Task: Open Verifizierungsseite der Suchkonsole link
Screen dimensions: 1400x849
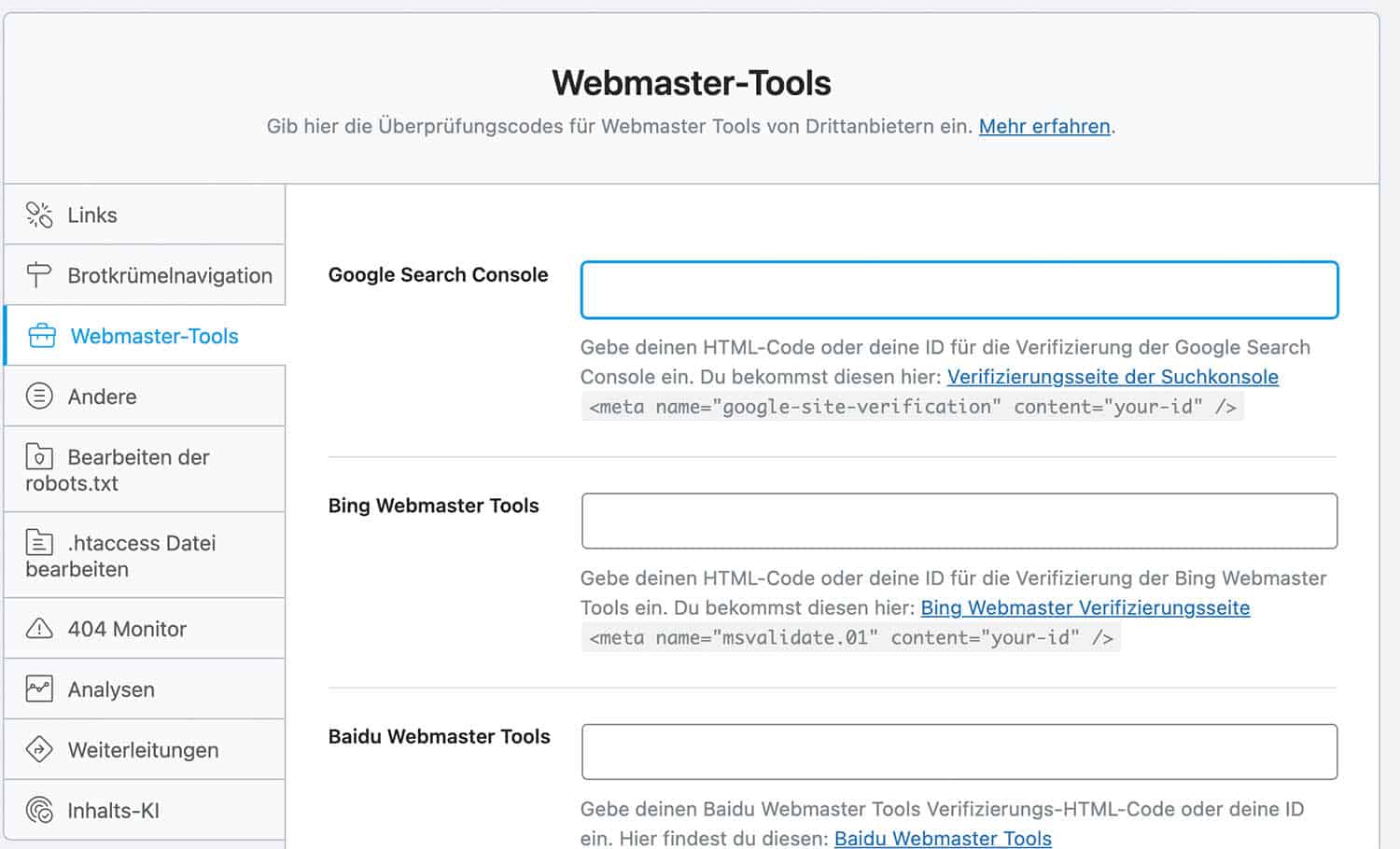Action: (x=1113, y=377)
